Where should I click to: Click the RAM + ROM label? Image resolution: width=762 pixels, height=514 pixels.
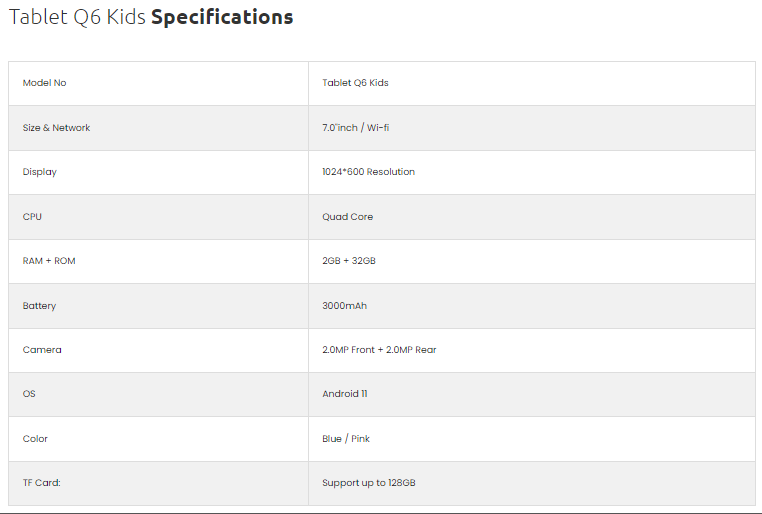click(x=49, y=261)
